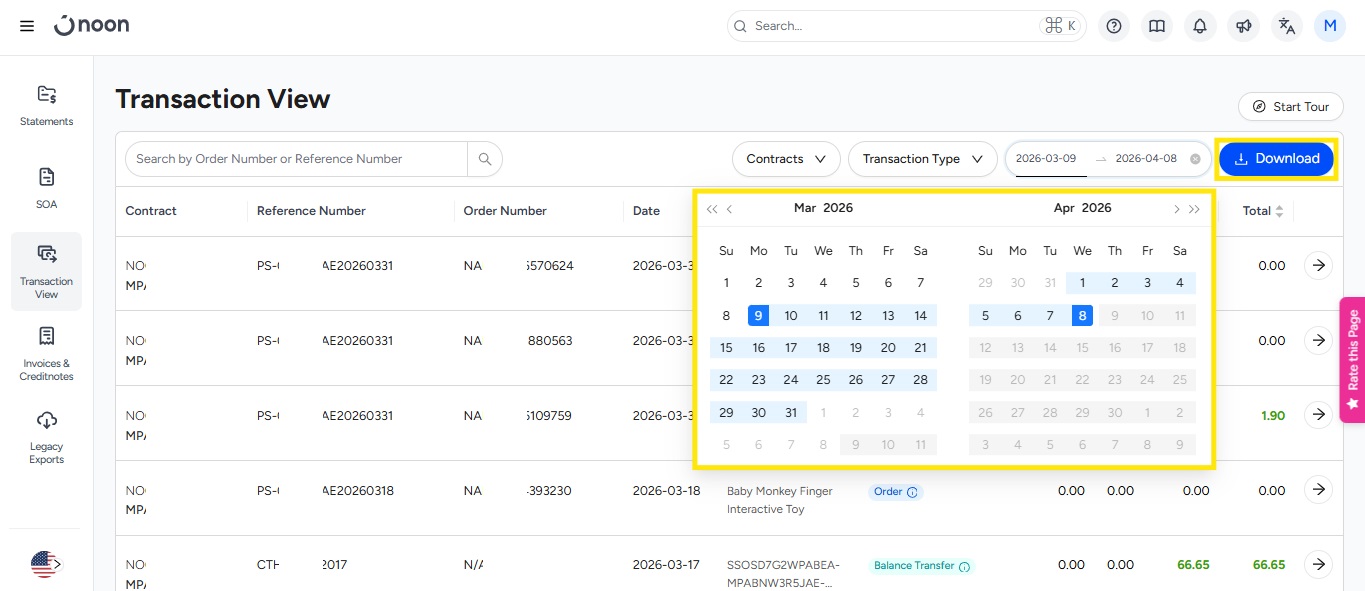Sort the table by Total column
Screen dimensions: 1365x591
coord(1279,211)
